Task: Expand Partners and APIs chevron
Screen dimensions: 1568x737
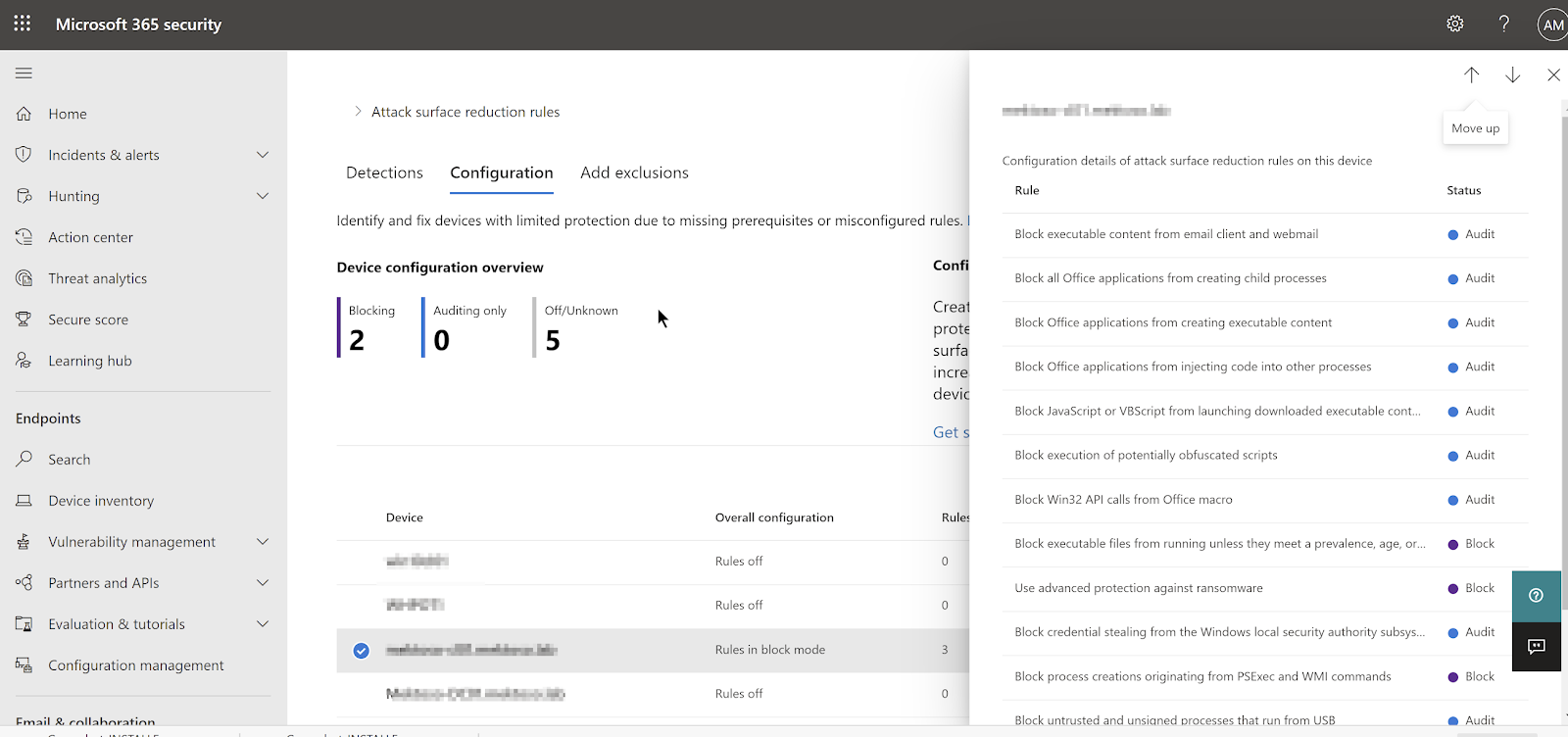Action: tap(263, 583)
